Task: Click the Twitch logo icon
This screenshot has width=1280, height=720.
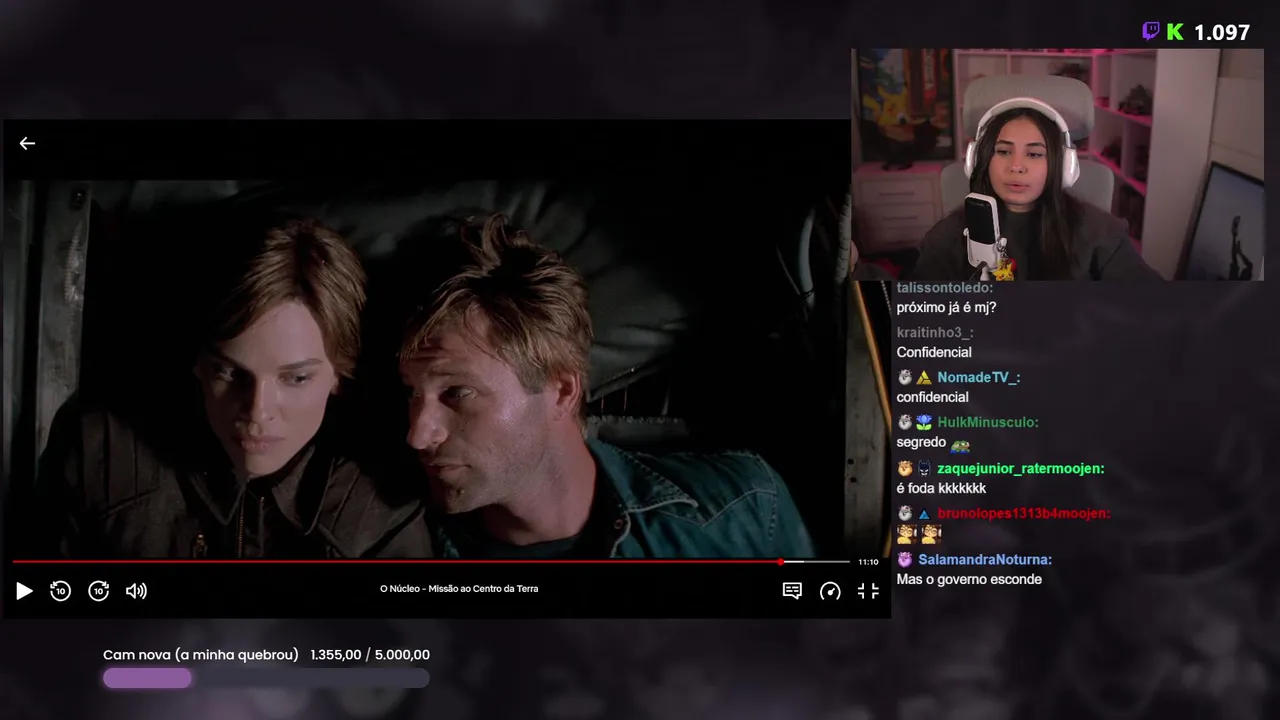Action: point(1151,31)
